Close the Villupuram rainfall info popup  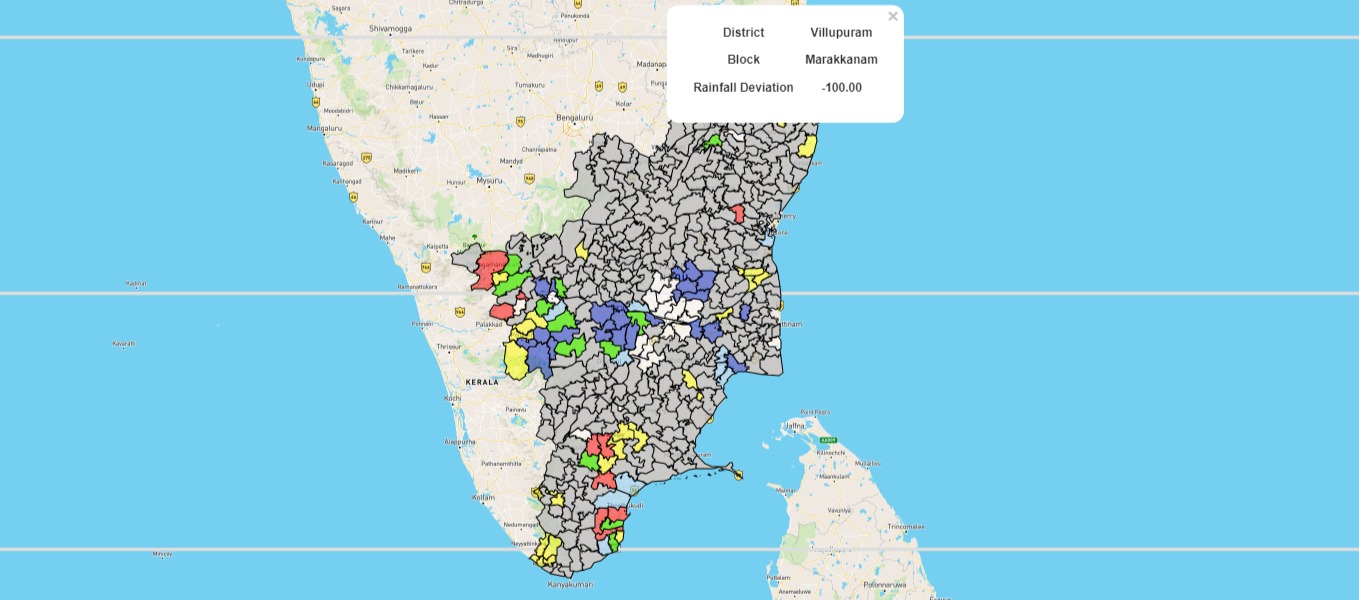tap(893, 16)
